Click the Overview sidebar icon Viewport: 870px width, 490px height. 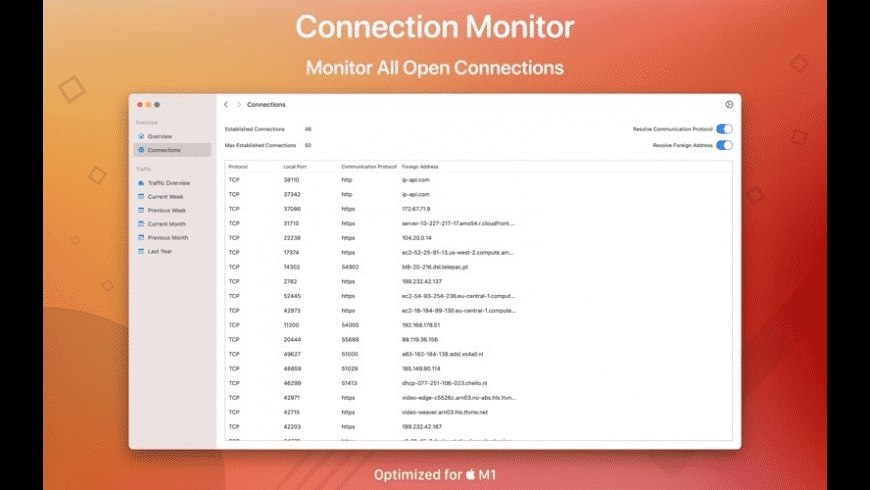[x=141, y=136]
